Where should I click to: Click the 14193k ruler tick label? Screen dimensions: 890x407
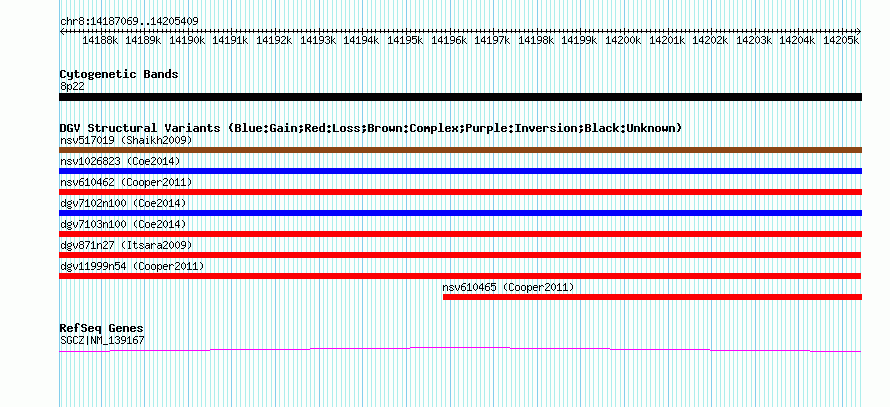tap(318, 40)
